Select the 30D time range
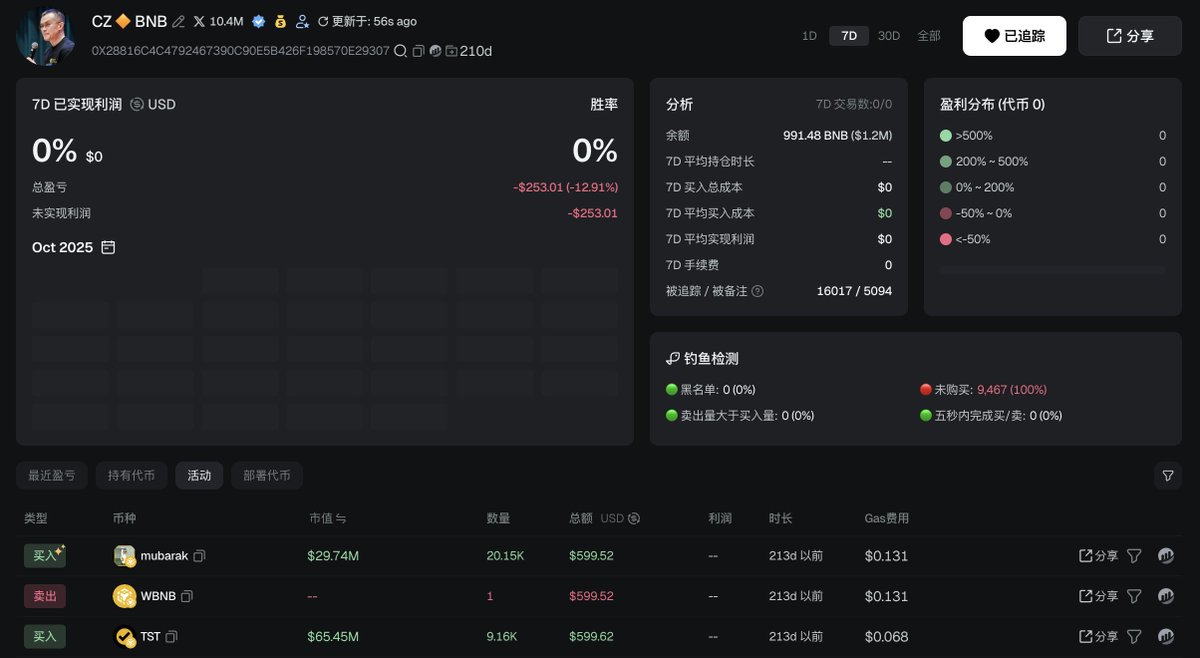The width and height of the screenshot is (1200, 658). [x=889, y=36]
